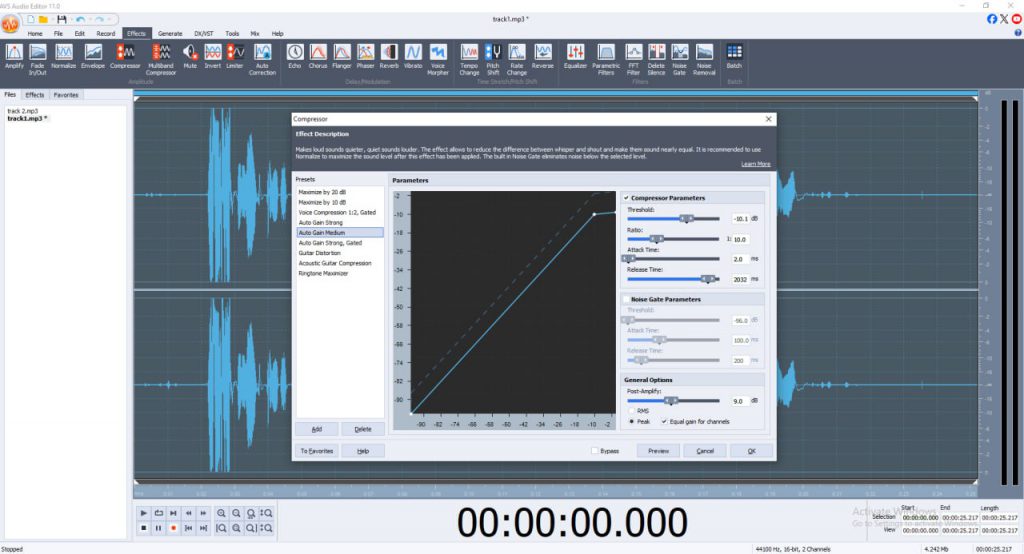Click the Equalizer icon
The height and width of the screenshot is (554, 1024).
(576, 55)
